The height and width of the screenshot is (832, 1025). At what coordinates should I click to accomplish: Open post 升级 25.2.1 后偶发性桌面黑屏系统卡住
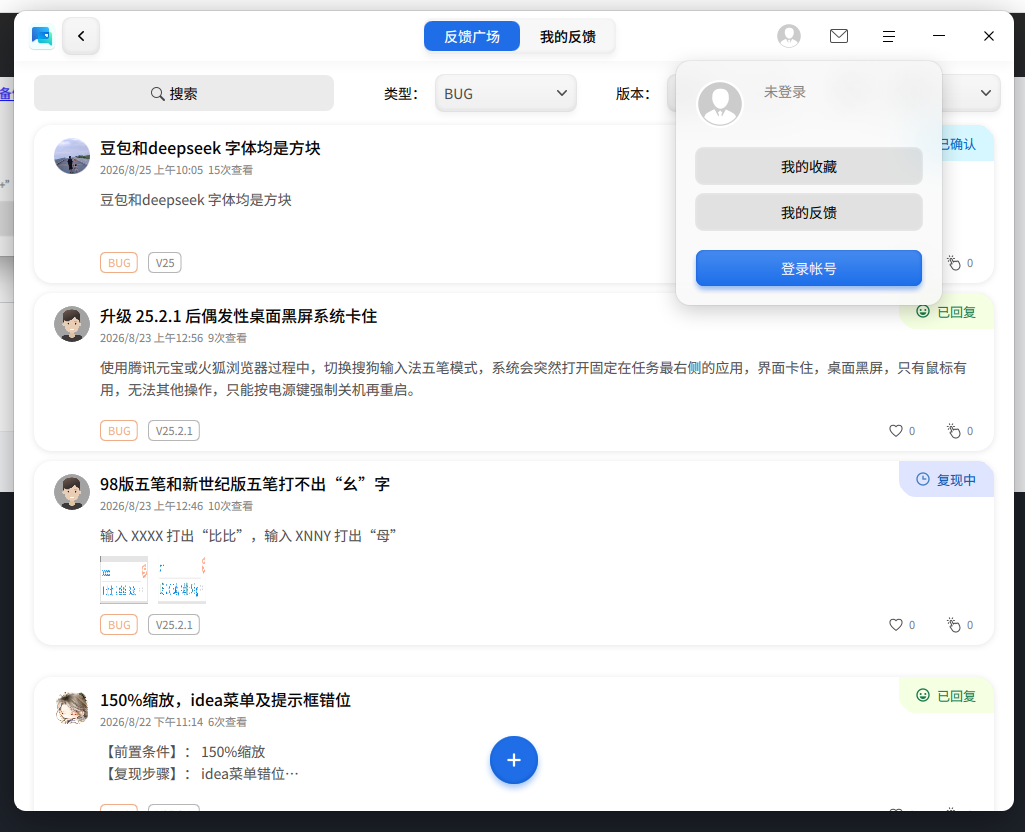(x=238, y=316)
